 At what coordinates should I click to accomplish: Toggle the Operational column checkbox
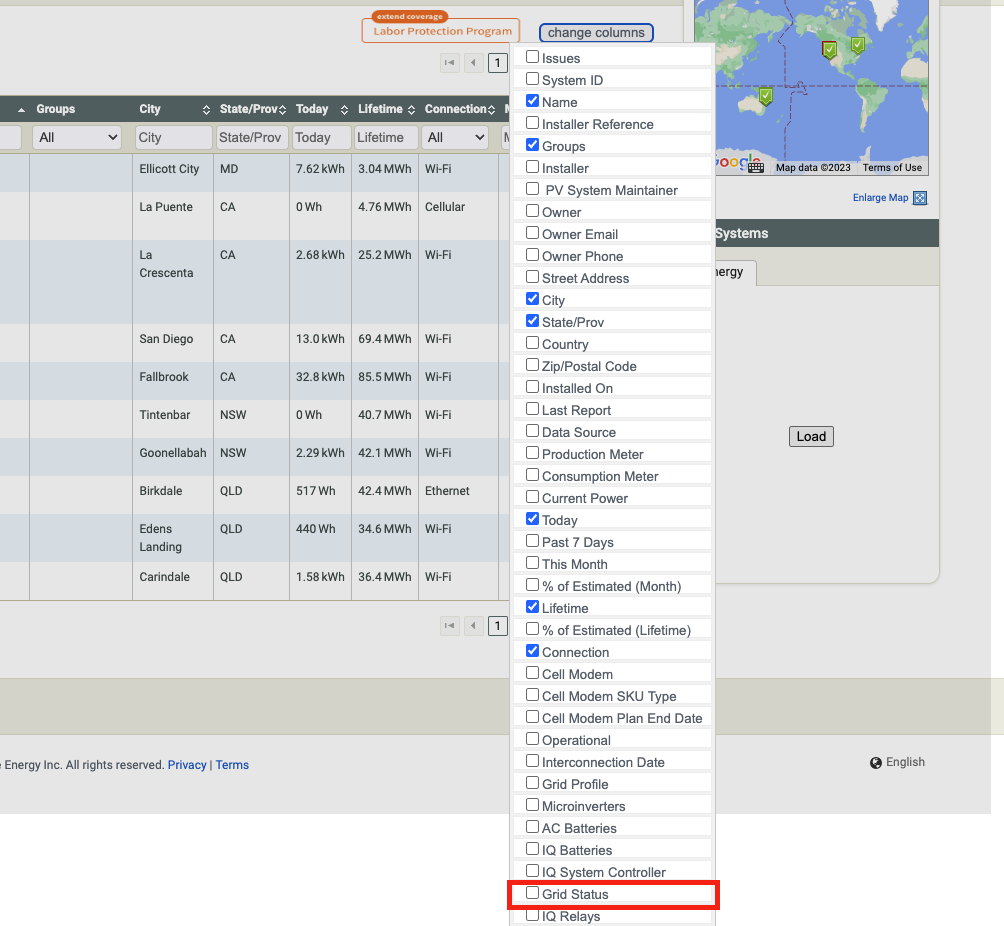coord(532,738)
